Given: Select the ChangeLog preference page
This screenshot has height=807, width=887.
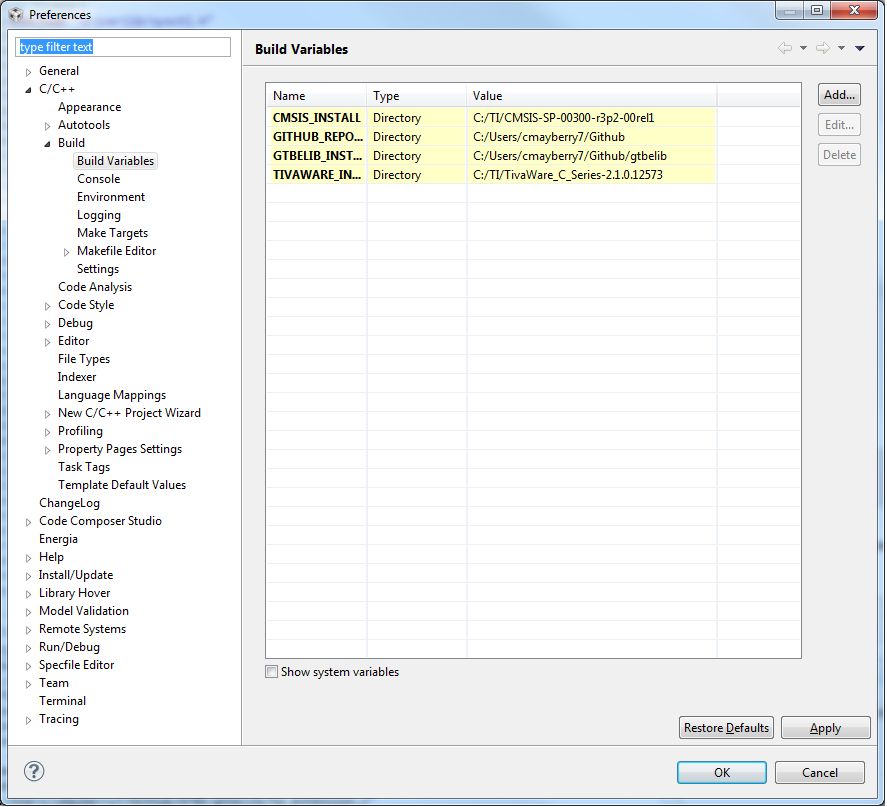Looking at the screenshot, I should [69, 503].
